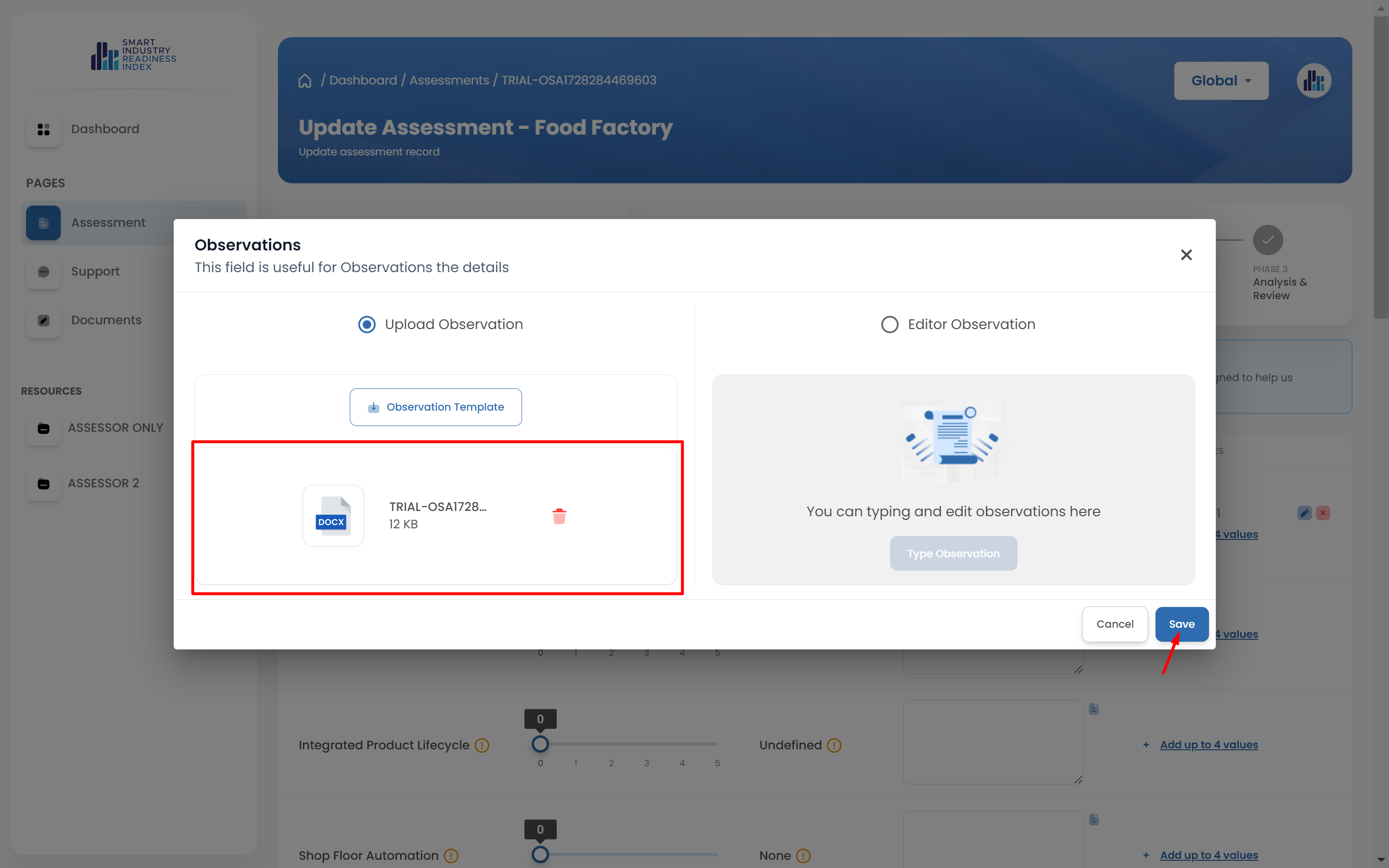
Task: Select the Editor Observation radio button
Action: pyautogui.click(x=889, y=324)
